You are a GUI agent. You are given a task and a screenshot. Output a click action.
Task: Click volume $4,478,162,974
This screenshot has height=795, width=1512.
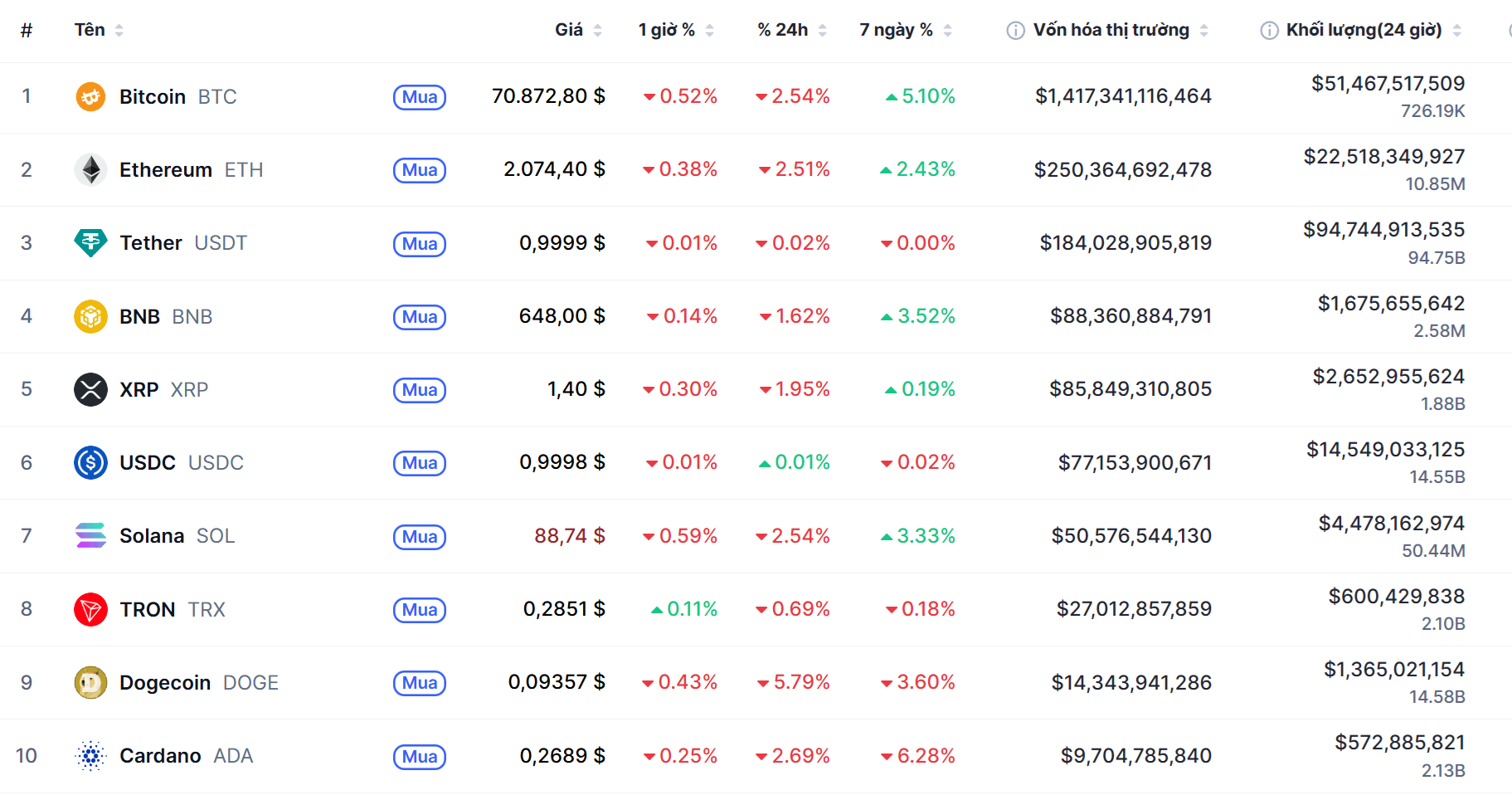coord(1392,524)
